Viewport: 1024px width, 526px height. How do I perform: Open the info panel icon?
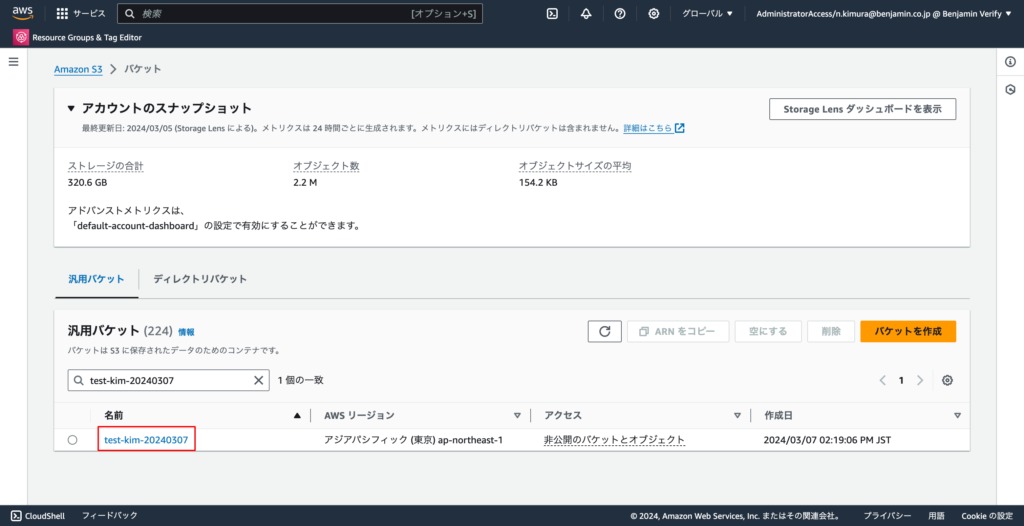click(1010, 62)
